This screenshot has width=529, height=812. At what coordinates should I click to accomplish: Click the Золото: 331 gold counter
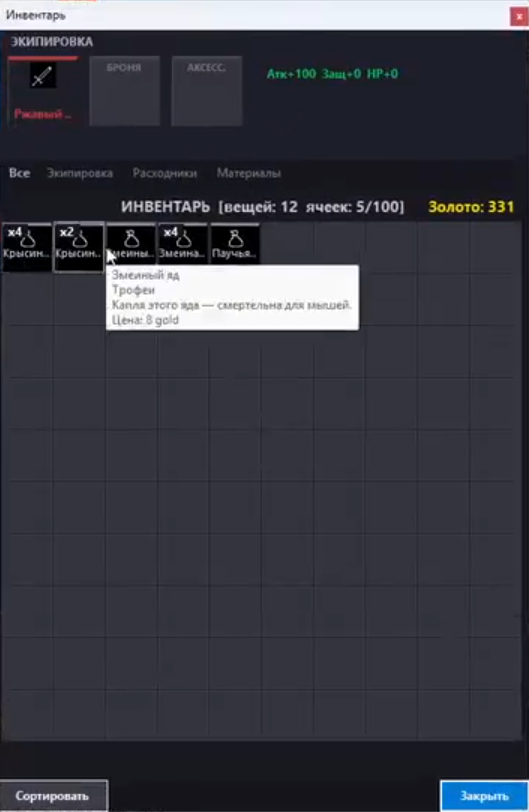471,207
